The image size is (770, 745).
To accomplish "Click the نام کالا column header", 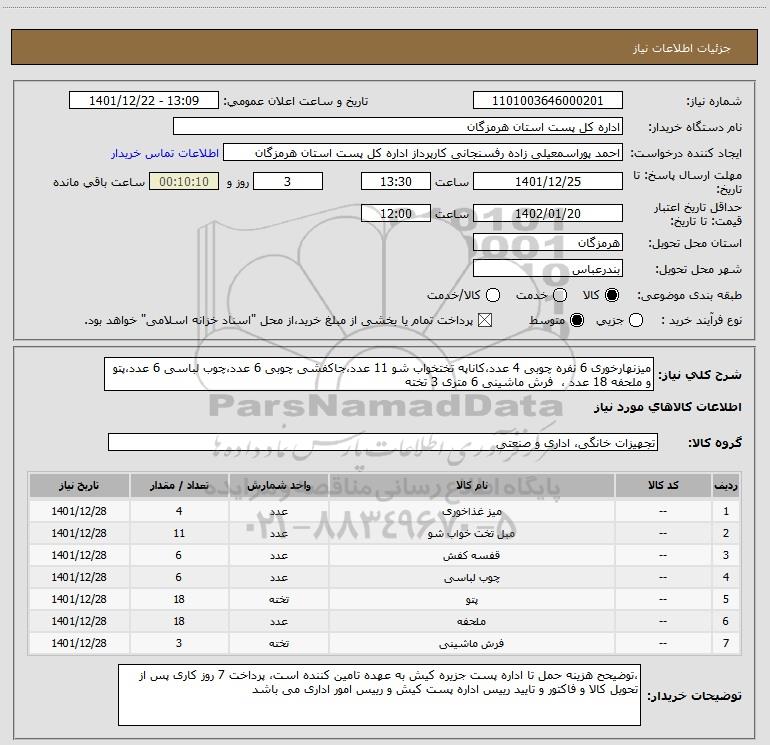I will 471,486.
